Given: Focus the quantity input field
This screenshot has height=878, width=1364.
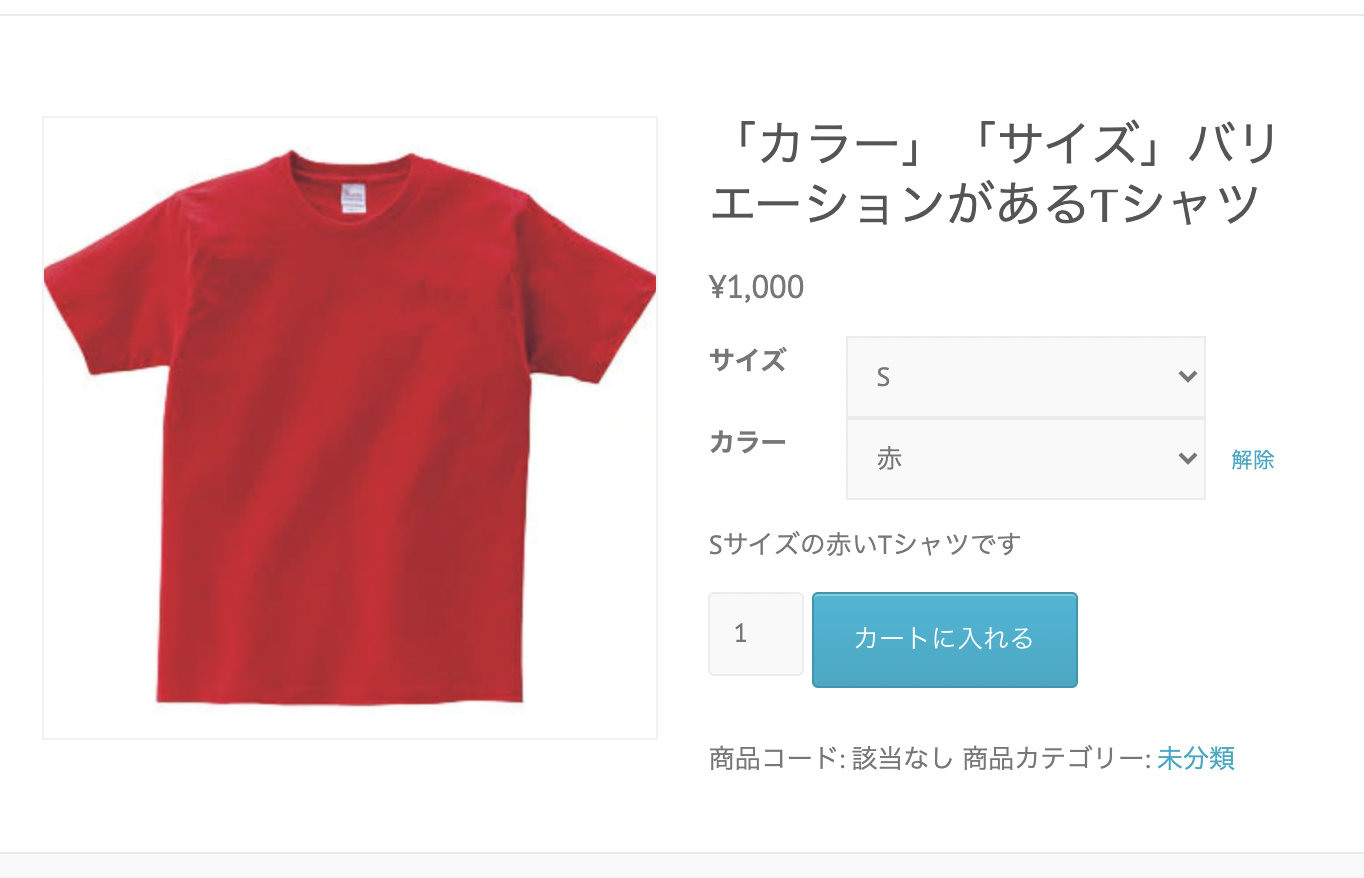Looking at the screenshot, I should point(755,634).
